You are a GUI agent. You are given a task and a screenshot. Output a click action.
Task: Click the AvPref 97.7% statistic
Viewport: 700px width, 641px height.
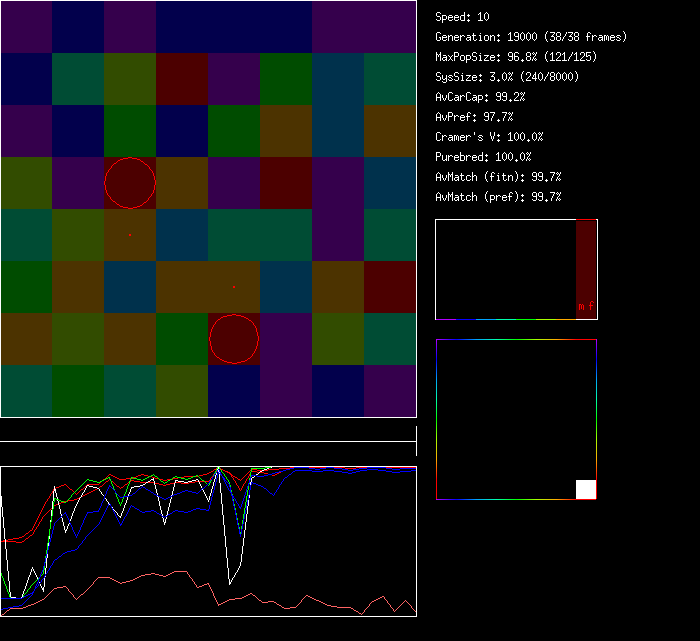click(474, 117)
